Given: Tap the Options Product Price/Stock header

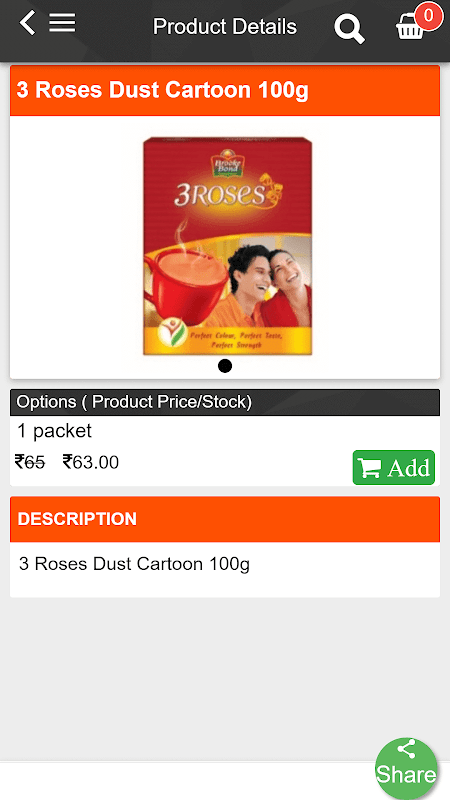Looking at the screenshot, I should tap(225, 403).
